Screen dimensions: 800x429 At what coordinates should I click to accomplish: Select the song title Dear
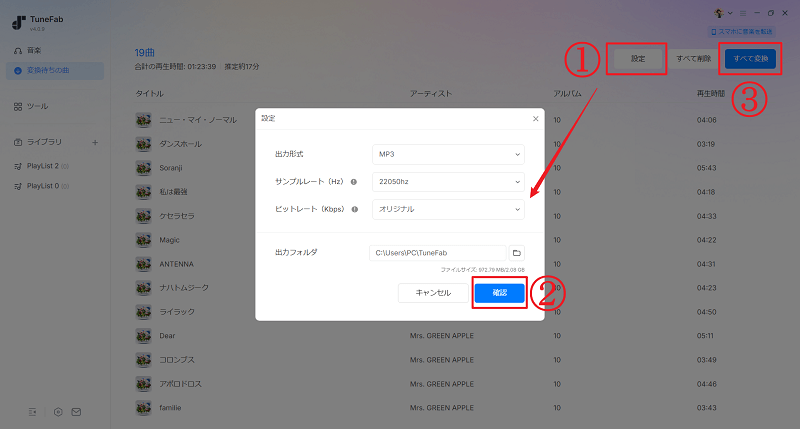tap(167, 336)
